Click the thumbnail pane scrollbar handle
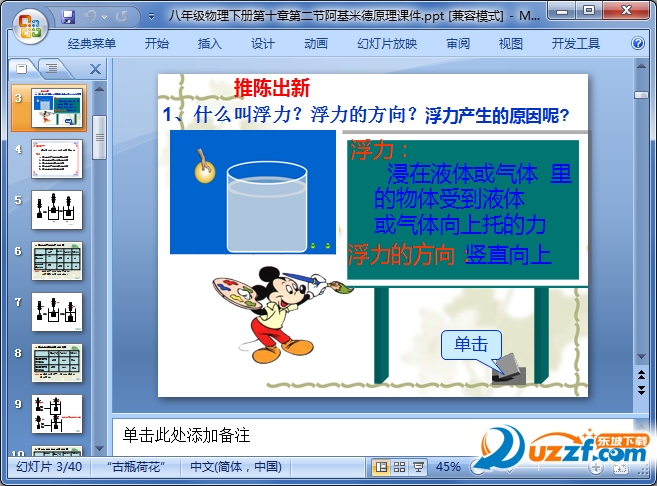Image resolution: width=657 pixels, height=486 pixels. click(x=99, y=137)
